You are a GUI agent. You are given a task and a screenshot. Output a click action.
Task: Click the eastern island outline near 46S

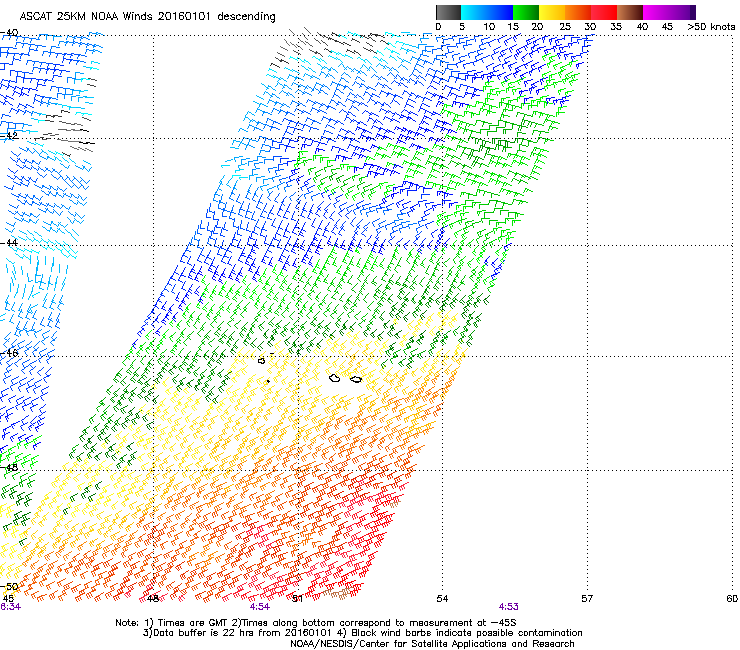[356, 379]
